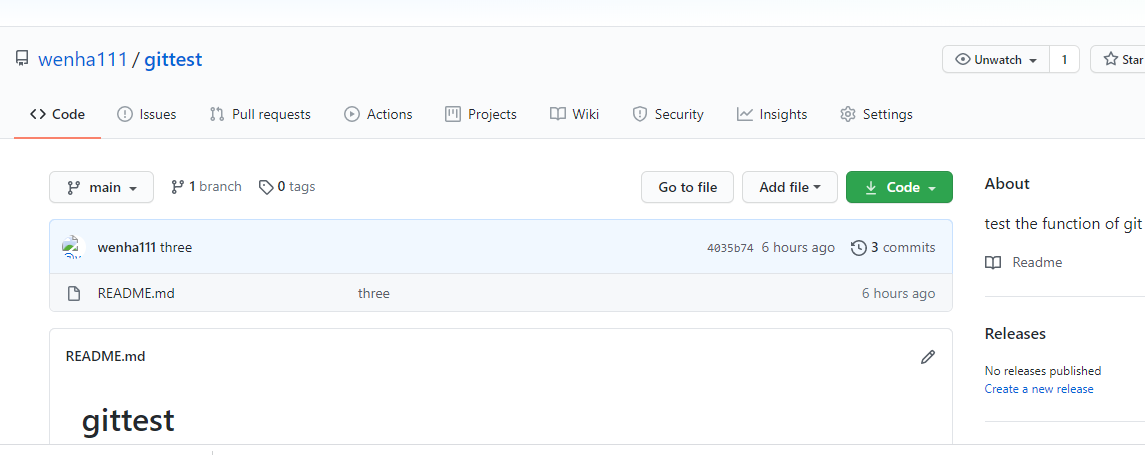
Task: Click No releases published text
Action: 1043,371
